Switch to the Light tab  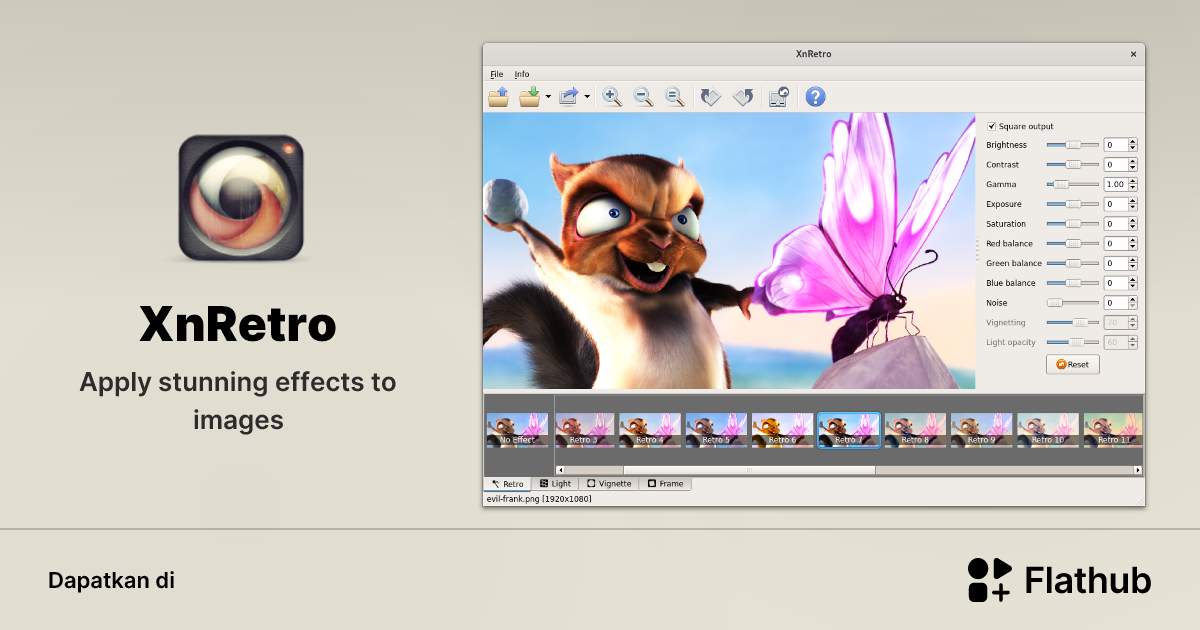[x=556, y=483]
